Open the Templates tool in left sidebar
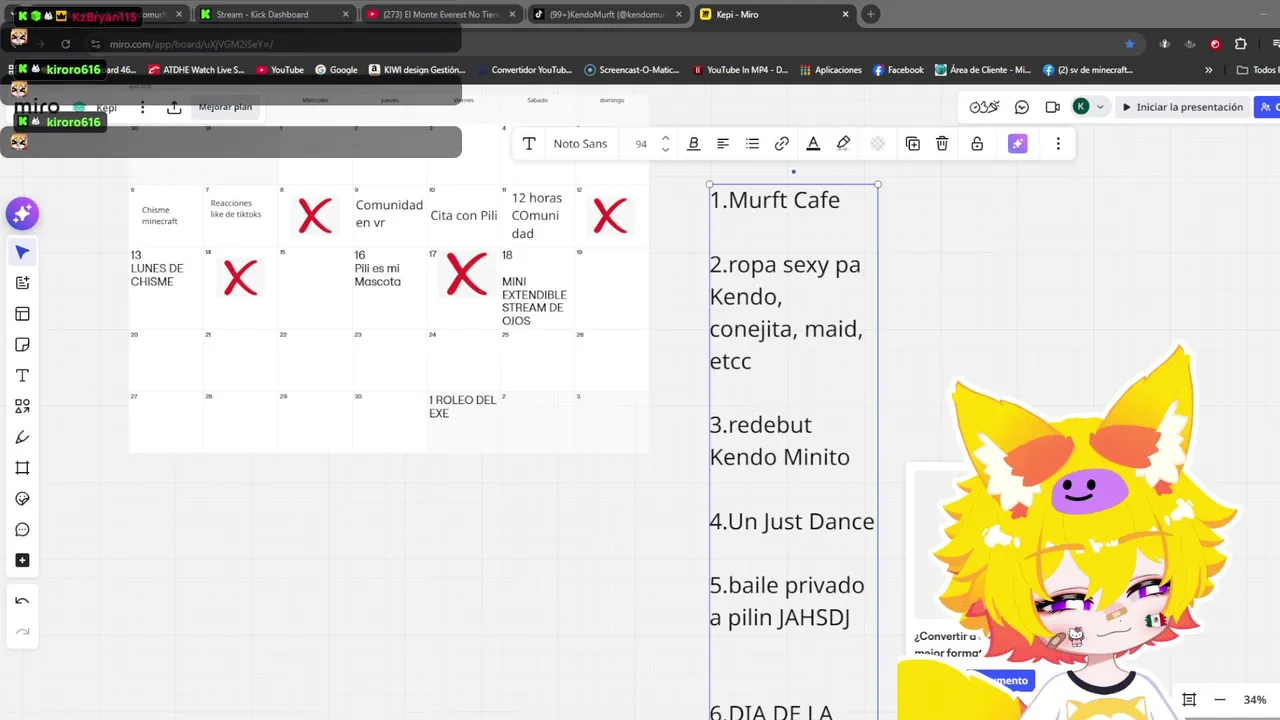 point(22,314)
